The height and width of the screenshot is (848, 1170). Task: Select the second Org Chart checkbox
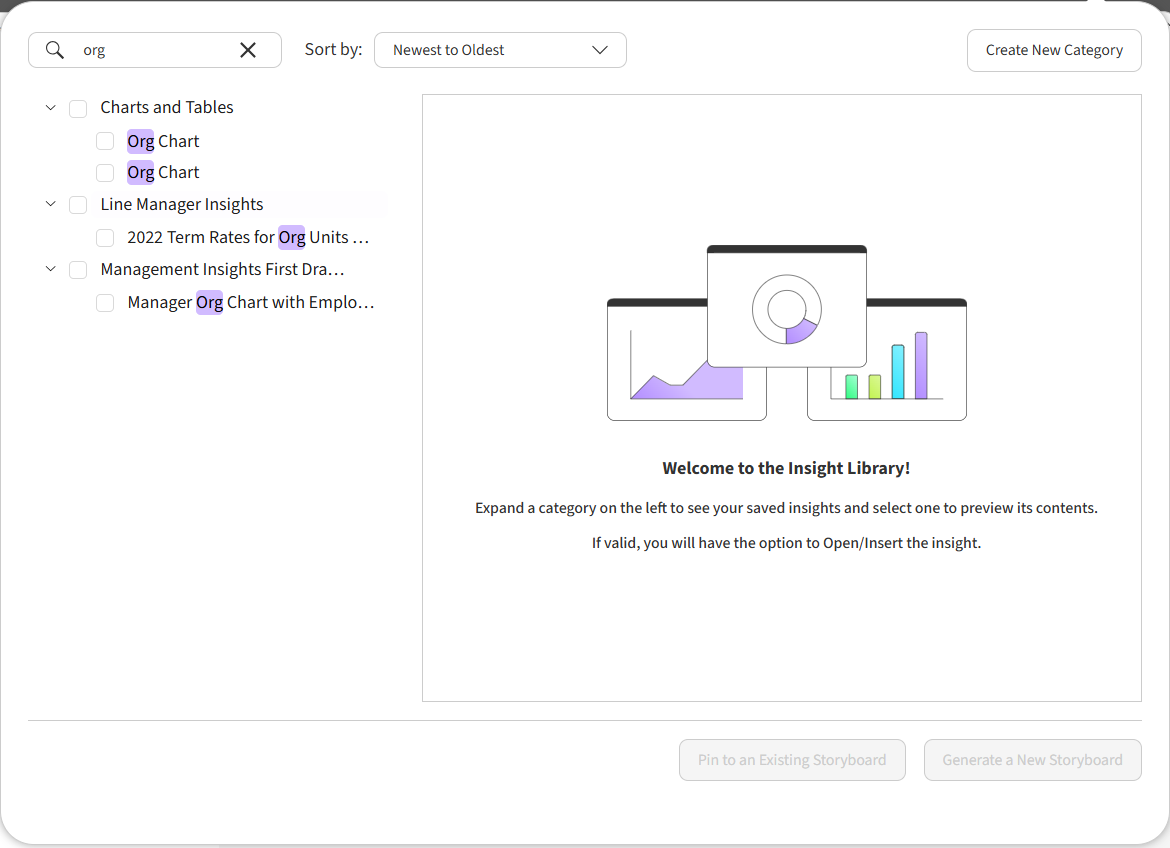pyautogui.click(x=105, y=173)
